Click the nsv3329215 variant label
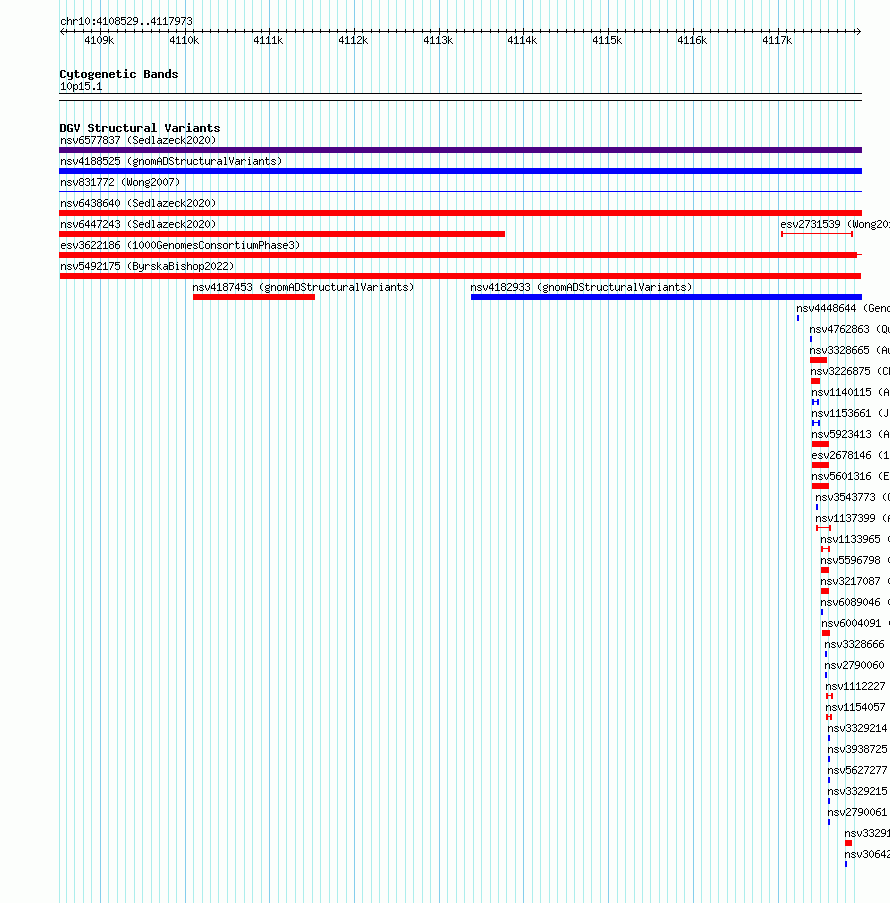 tap(858, 792)
